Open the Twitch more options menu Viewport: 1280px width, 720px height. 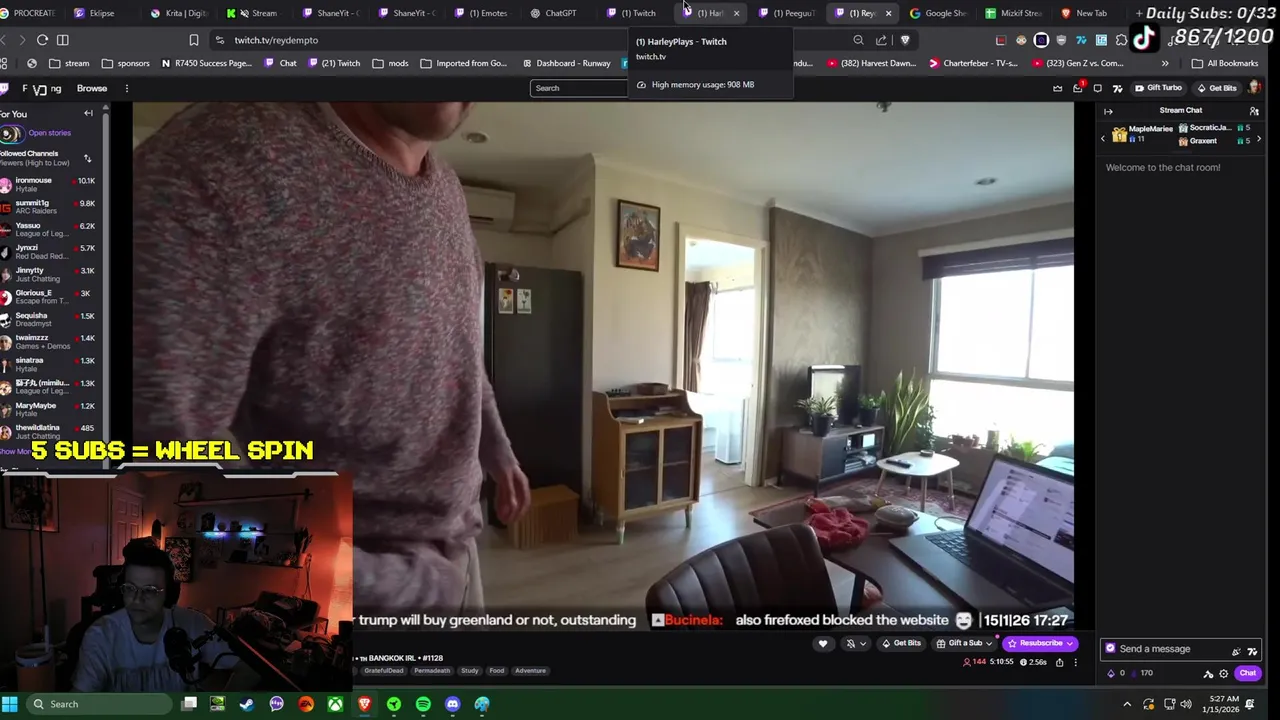(126, 88)
